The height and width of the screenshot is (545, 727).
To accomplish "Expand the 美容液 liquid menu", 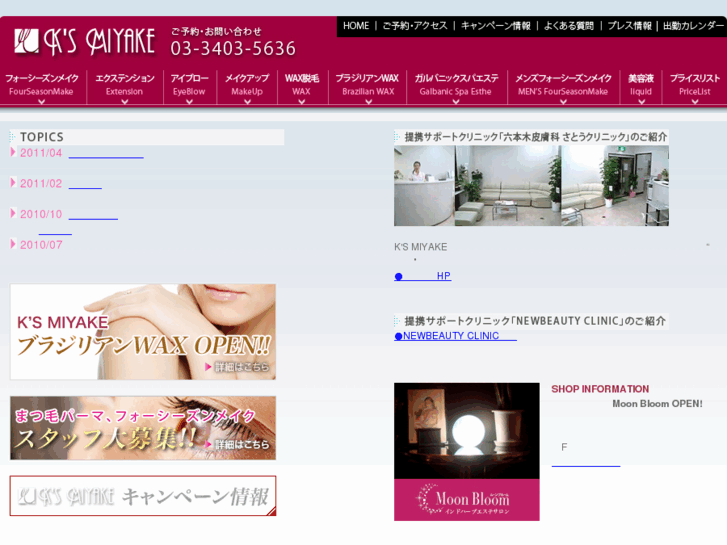I will click(641, 87).
